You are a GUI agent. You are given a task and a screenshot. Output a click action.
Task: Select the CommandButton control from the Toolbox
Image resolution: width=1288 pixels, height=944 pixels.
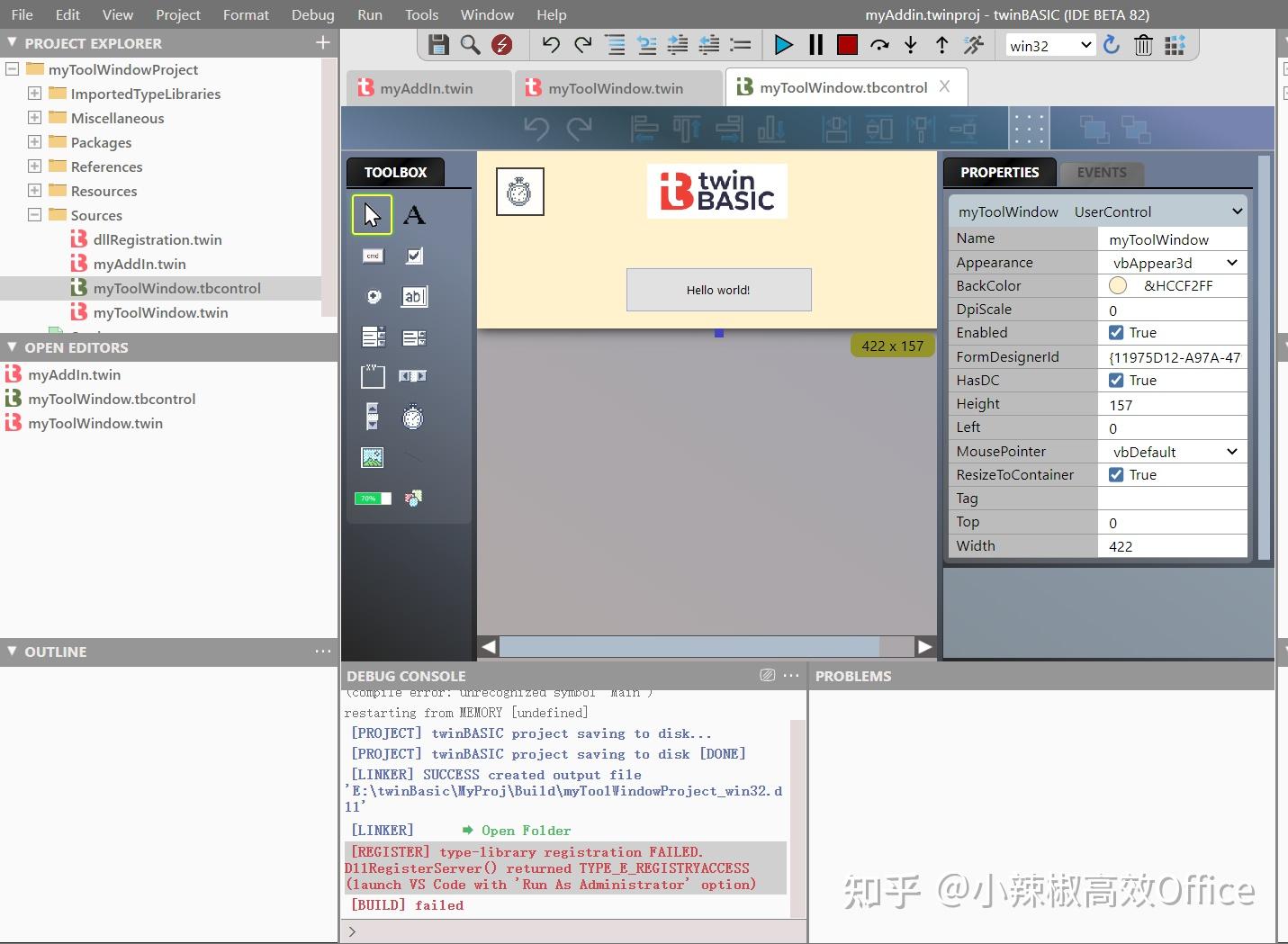pyautogui.click(x=372, y=256)
